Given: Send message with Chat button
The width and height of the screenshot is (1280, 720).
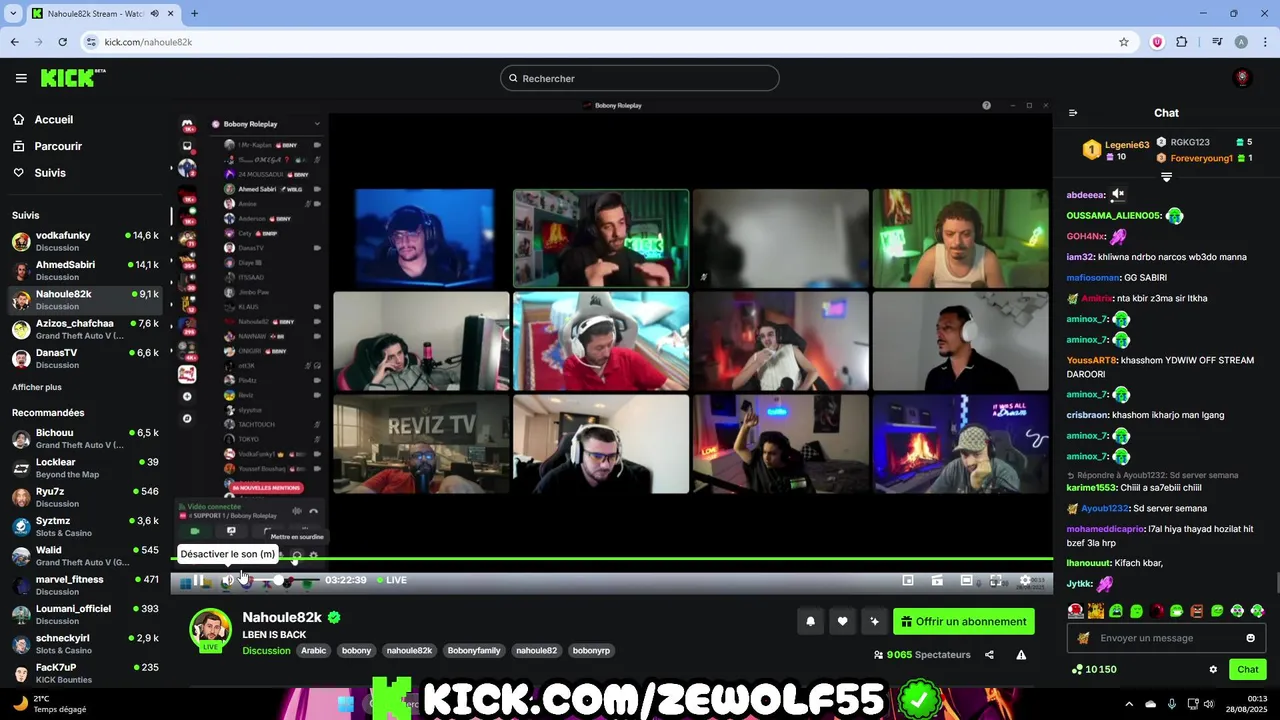Looking at the screenshot, I should (x=1248, y=669).
